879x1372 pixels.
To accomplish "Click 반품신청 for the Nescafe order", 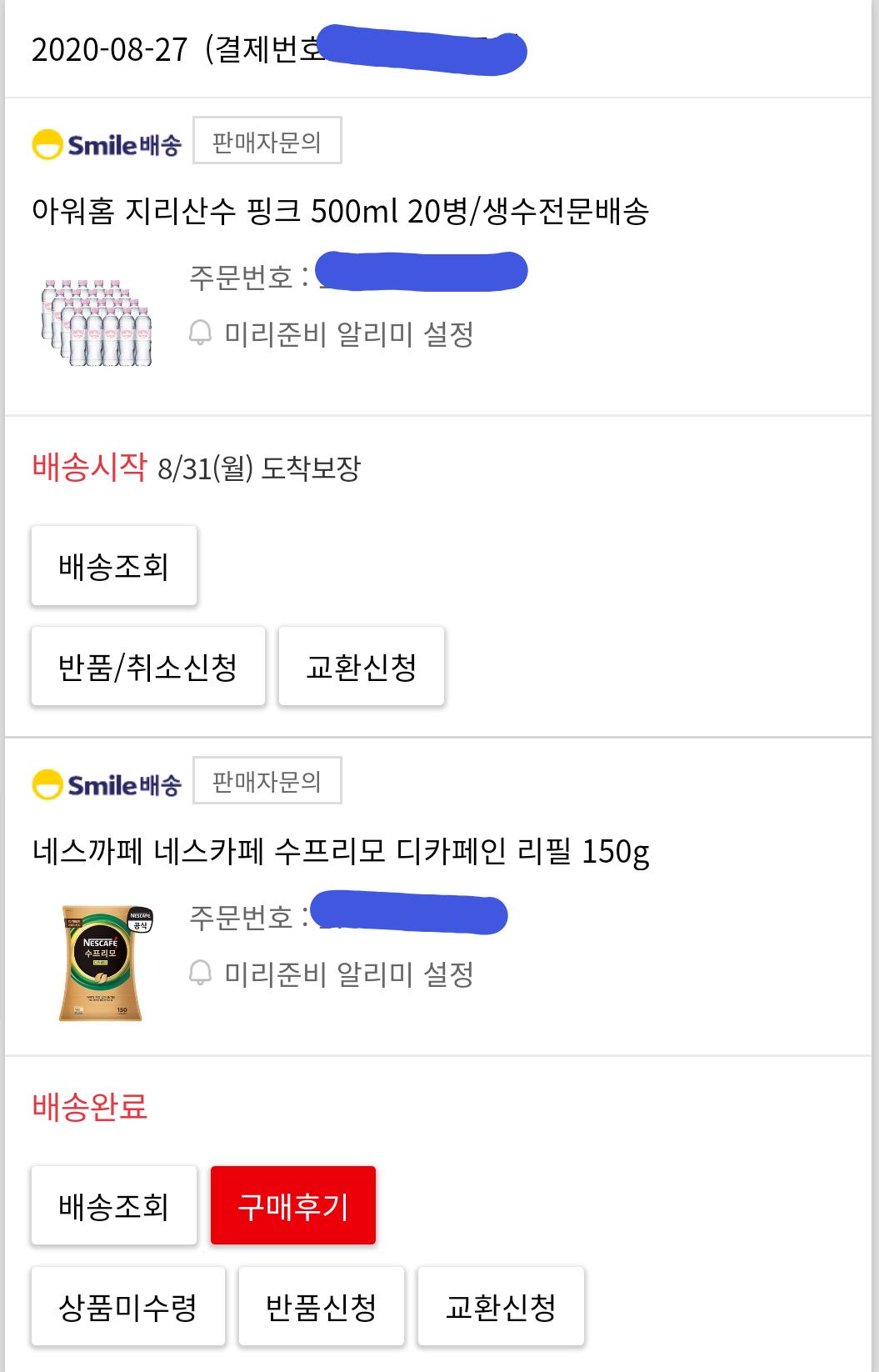I will pyautogui.click(x=321, y=1306).
